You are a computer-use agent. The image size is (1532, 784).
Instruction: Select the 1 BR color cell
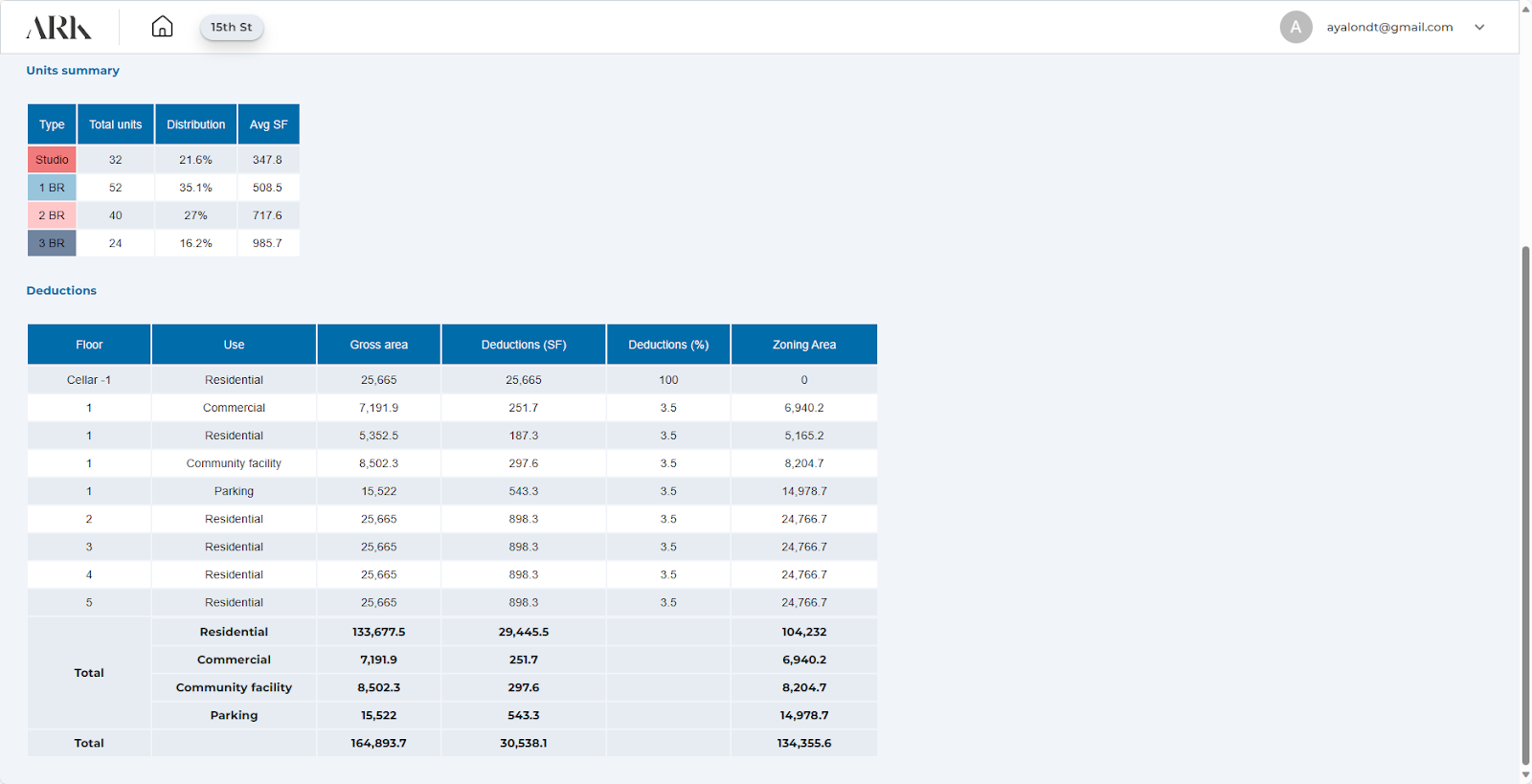click(x=52, y=188)
